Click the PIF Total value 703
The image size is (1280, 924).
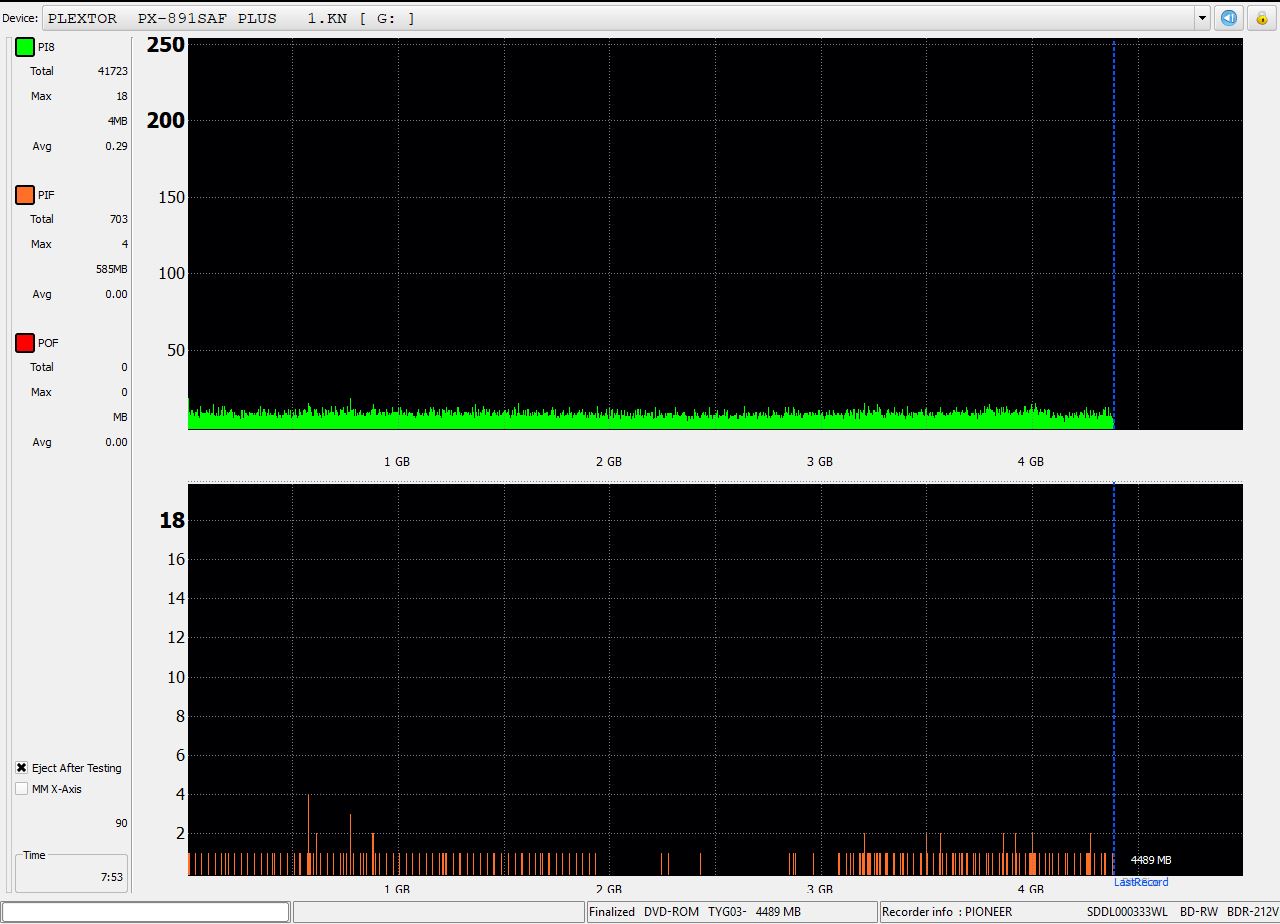[118, 219]
